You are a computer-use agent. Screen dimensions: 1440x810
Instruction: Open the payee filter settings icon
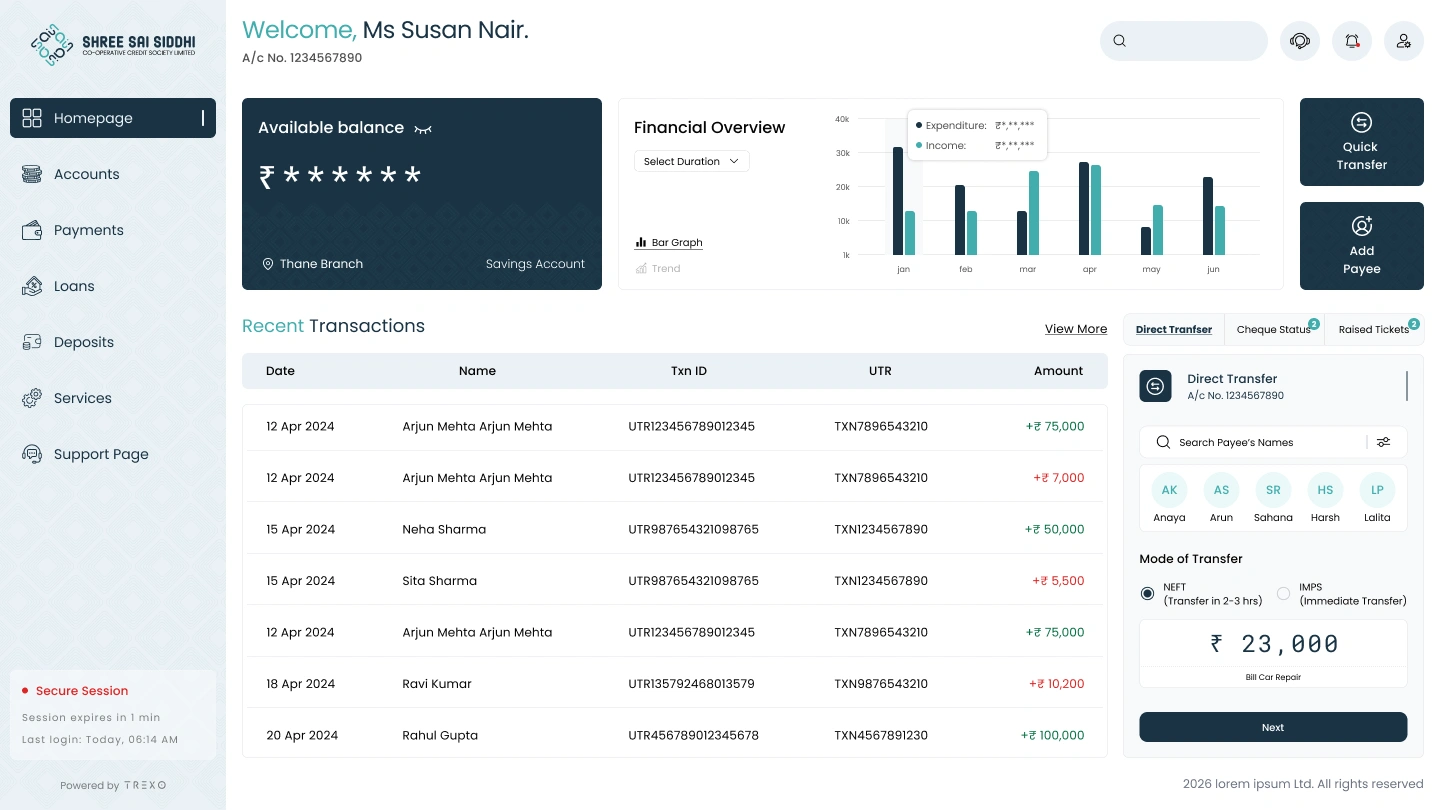pos(1384,442)
